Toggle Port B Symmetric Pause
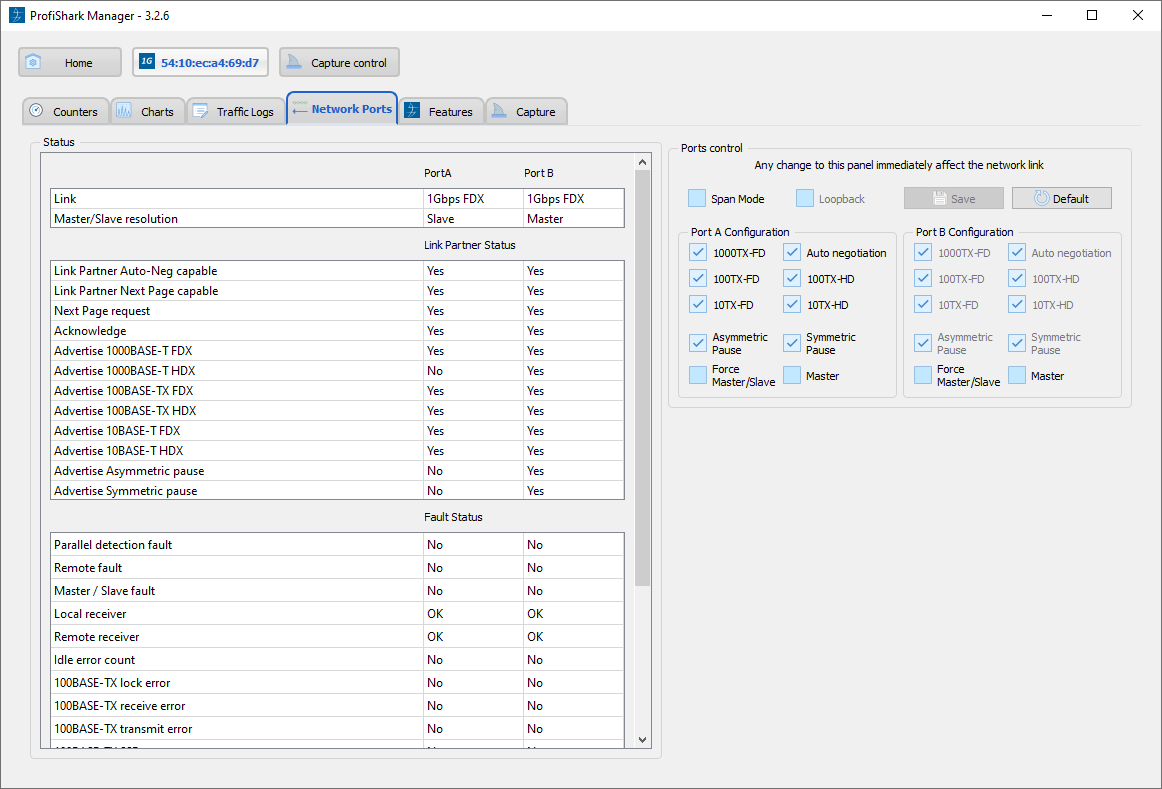The height and width of the screenshot is (789, 1162). [x=1017, y=343]
